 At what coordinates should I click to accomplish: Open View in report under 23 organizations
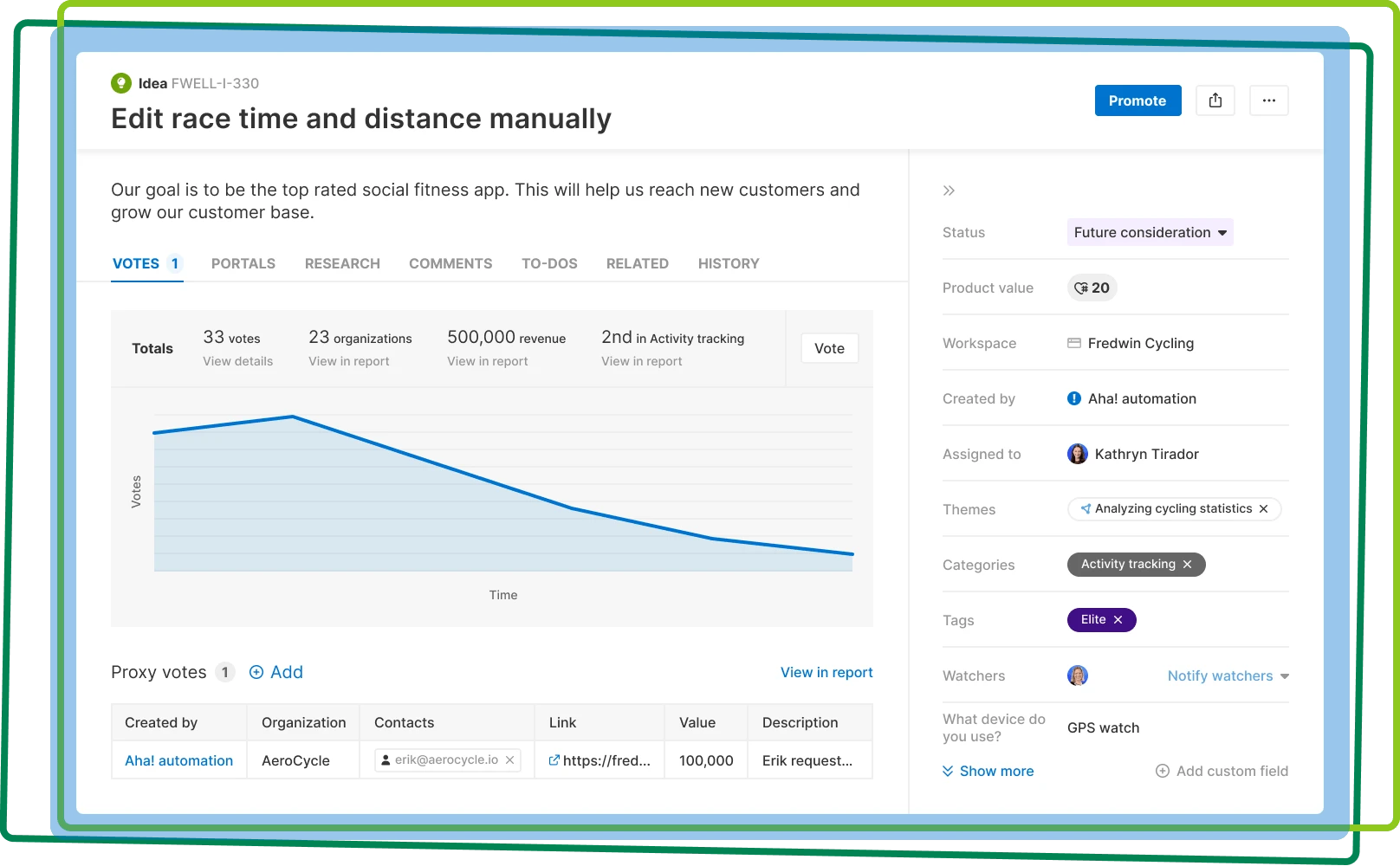(349, 361)
